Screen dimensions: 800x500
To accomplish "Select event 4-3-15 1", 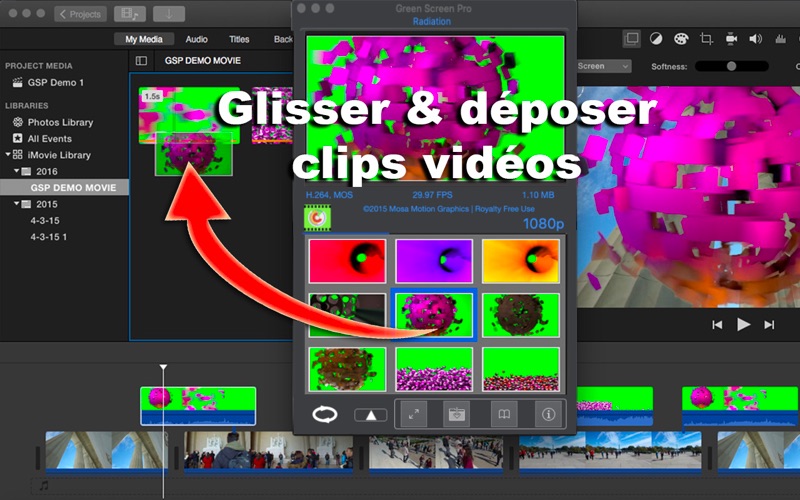I will pyautogui.click(x=48, y=237).
